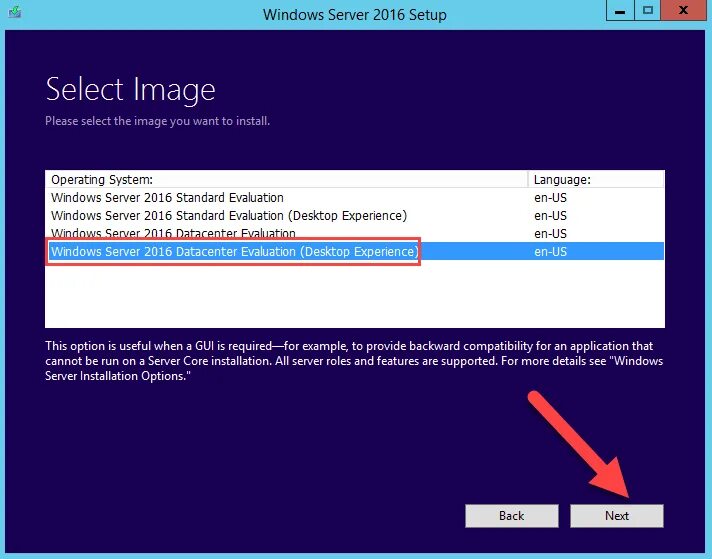This screenshot has height=559, width=712.
Task: Click en-US language in the highlighted row
Action: [x=550, y=252]
